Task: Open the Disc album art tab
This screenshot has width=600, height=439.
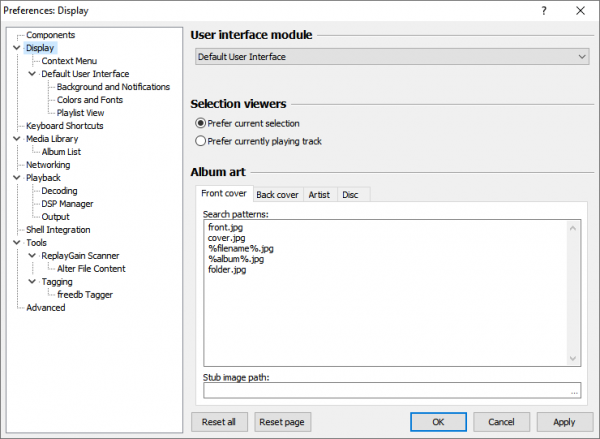Action: pos(350,194)
